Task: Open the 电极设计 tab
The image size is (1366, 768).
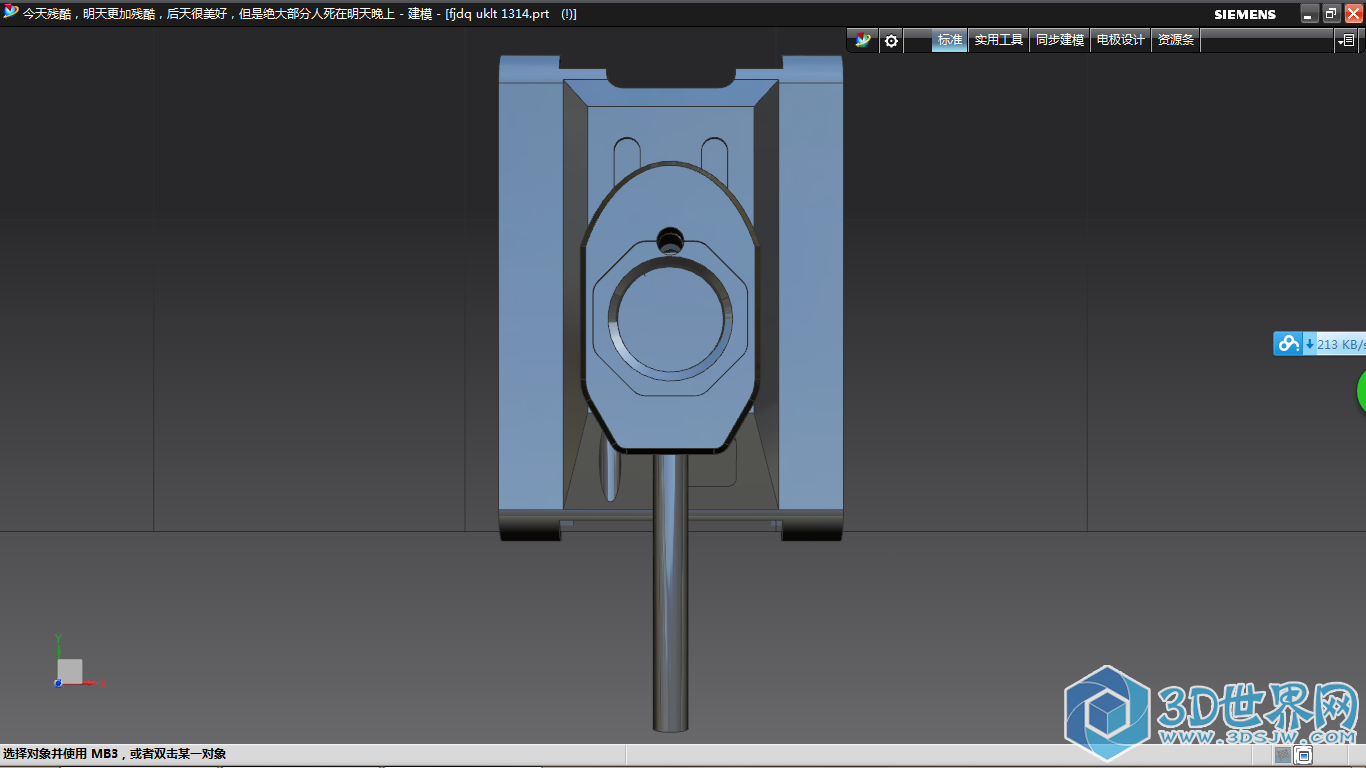Action: coord(1120,40)
